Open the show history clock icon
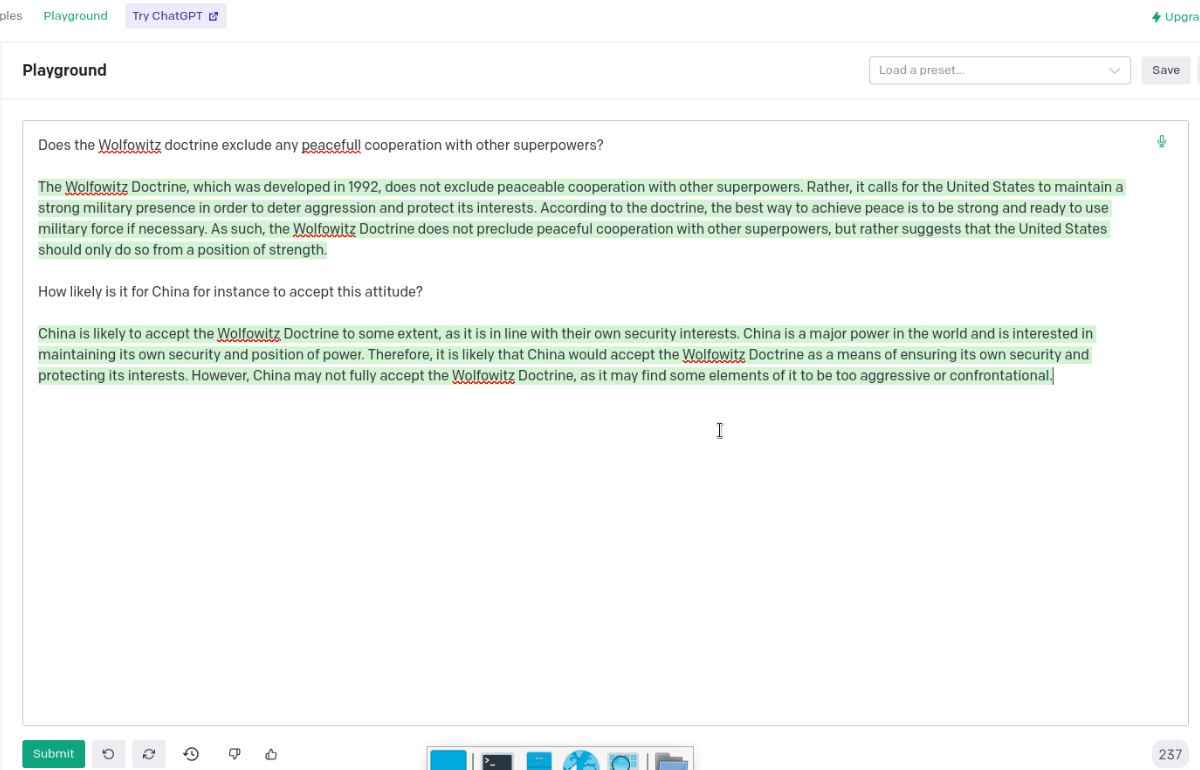Viewport: 1200px width, 770px height. 191,754
